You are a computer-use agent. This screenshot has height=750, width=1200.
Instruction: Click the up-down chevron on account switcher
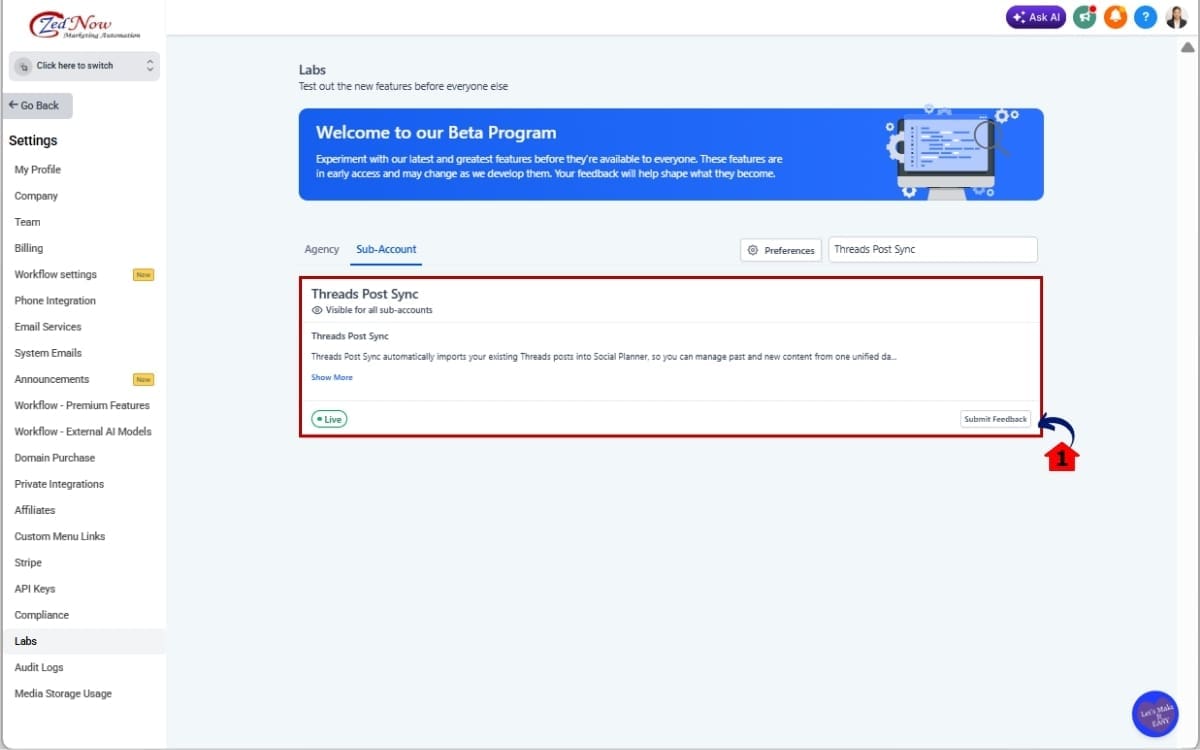click(150, 66)
